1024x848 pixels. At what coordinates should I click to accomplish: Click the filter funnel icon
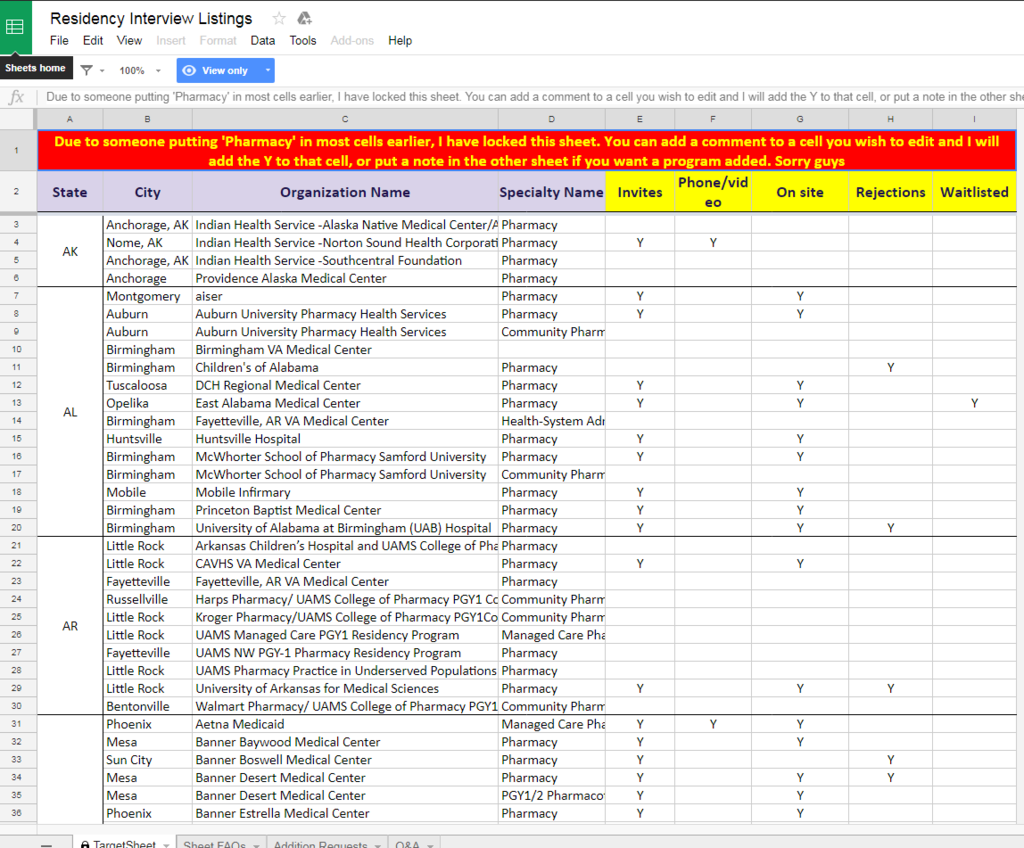coord(87,71)
